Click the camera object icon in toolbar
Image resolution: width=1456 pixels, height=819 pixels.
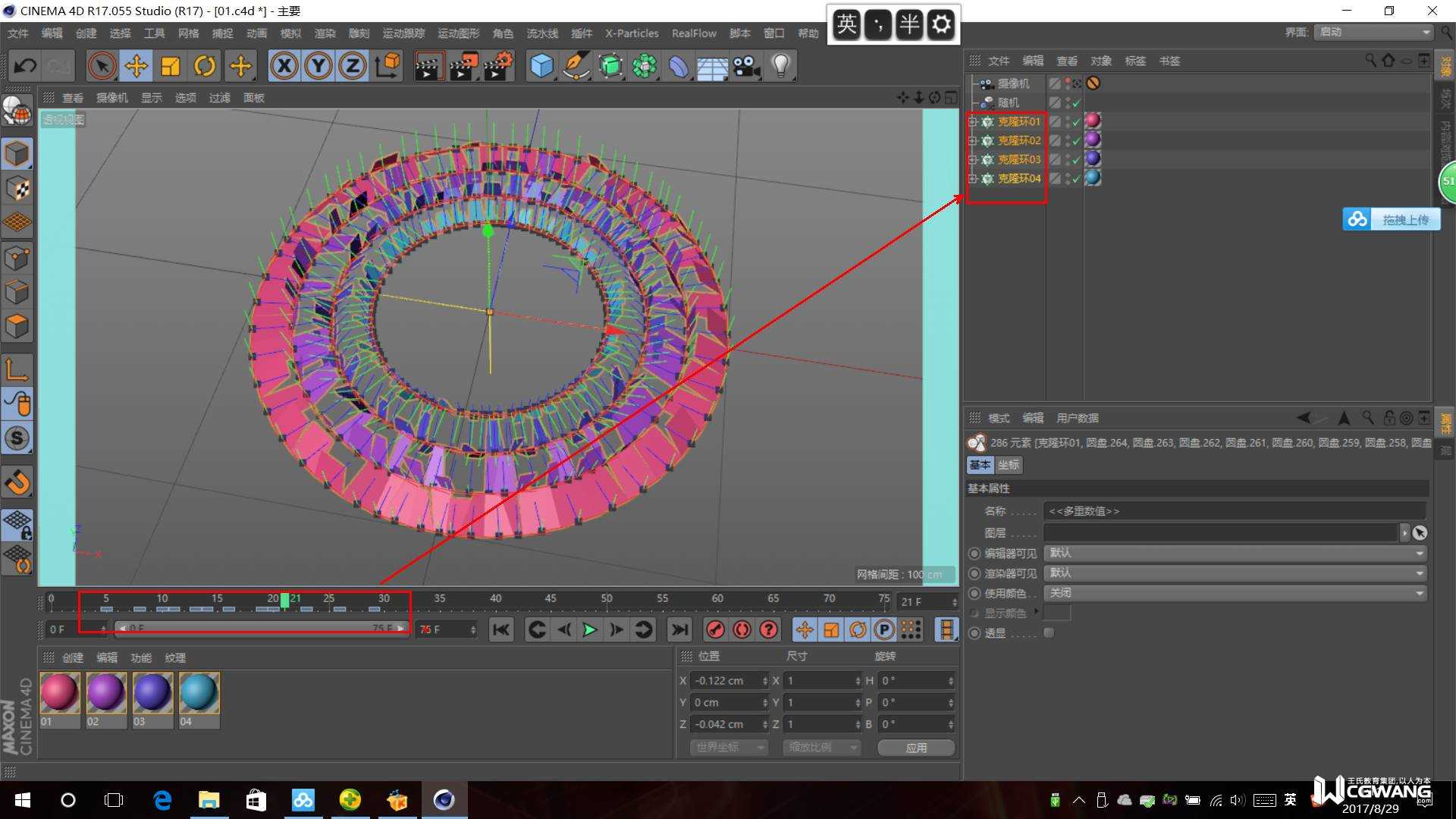click(x=746, y=67)
